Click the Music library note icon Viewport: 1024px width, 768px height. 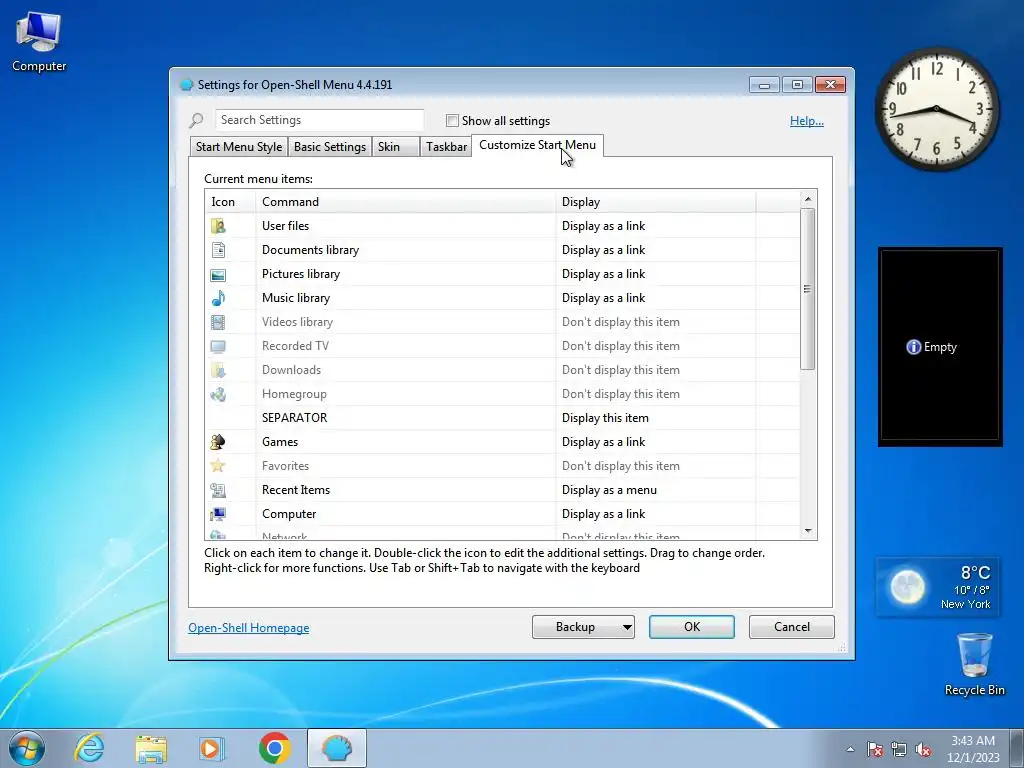(218, 298)
